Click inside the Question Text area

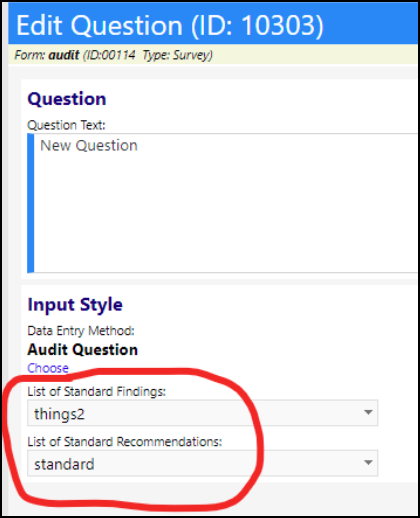click(x=225, y=203)
